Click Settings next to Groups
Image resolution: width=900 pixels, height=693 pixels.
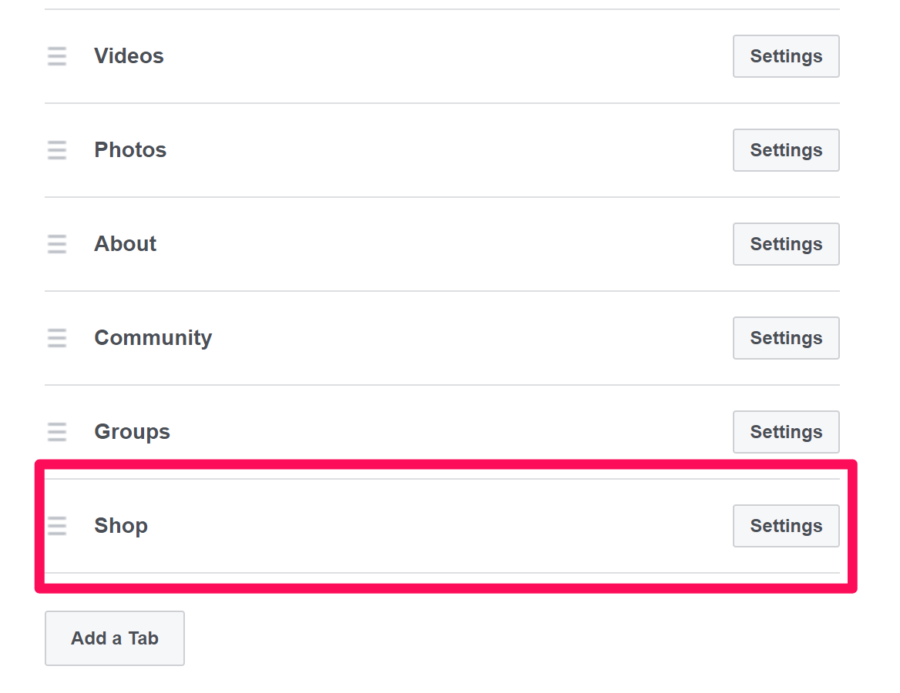click(785, 432)
